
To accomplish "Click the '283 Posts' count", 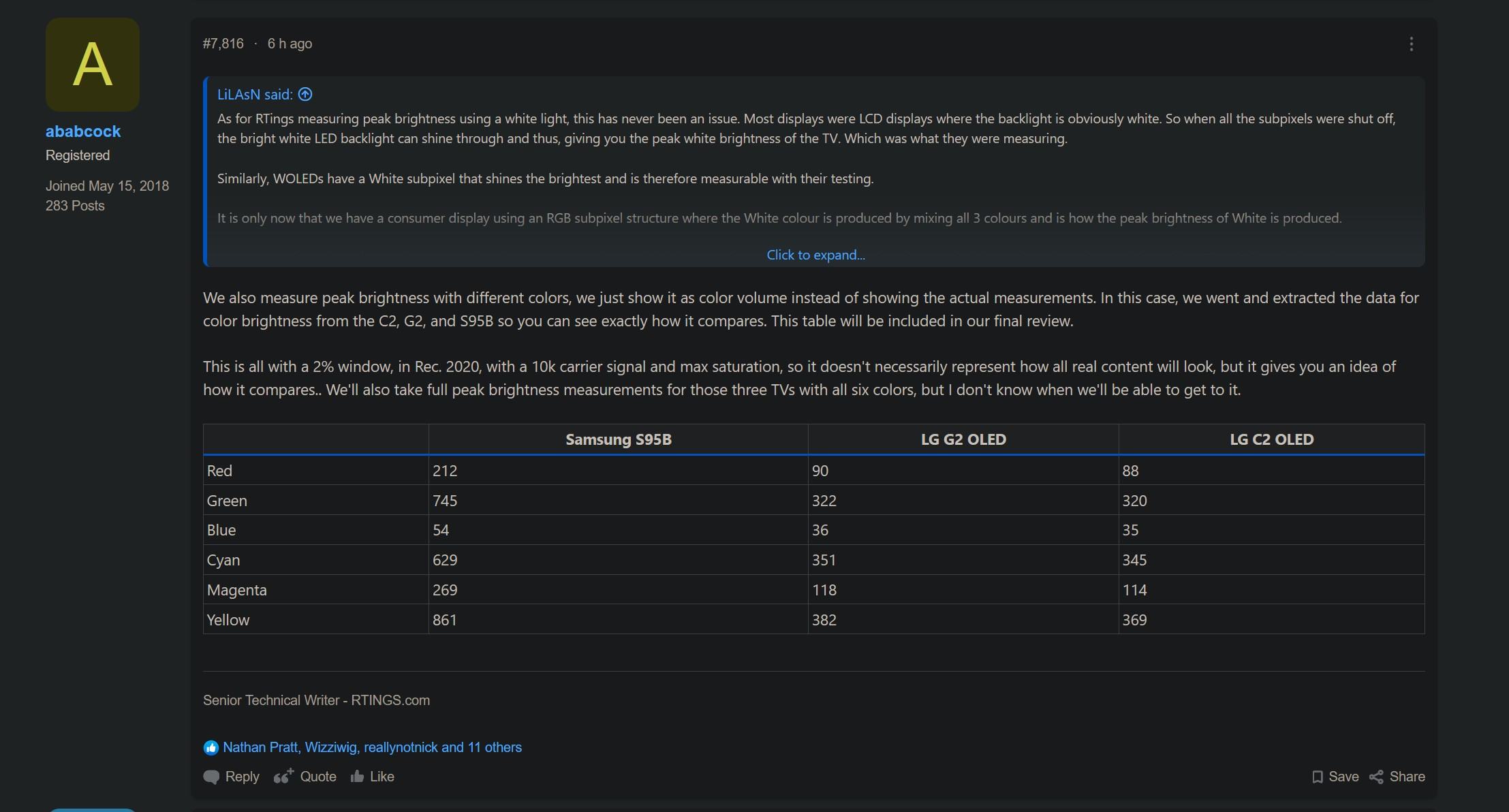I will click(x=75, y=206).
